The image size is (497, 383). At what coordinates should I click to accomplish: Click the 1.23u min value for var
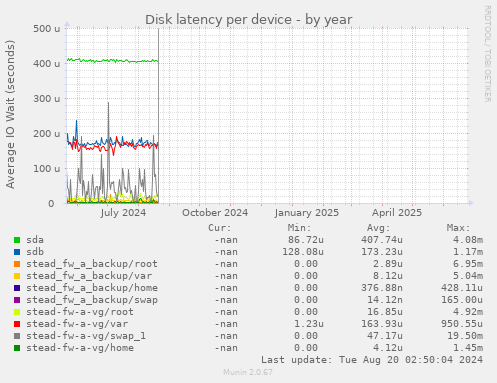click(309, 324)
